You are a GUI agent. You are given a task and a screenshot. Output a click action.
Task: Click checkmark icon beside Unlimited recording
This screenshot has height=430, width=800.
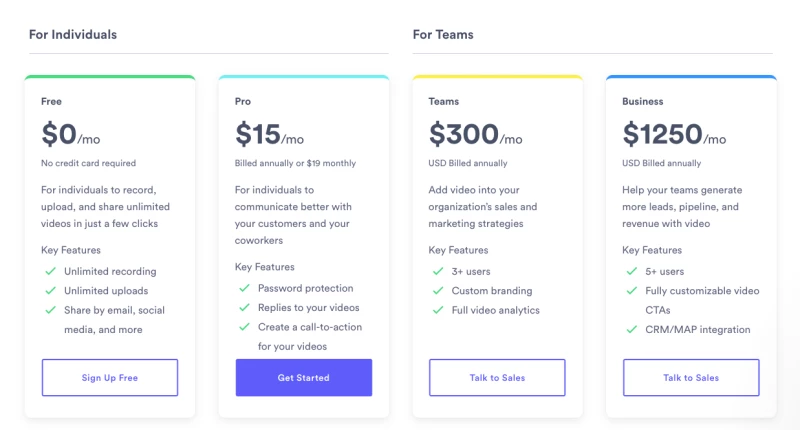[x=50, y=272]
